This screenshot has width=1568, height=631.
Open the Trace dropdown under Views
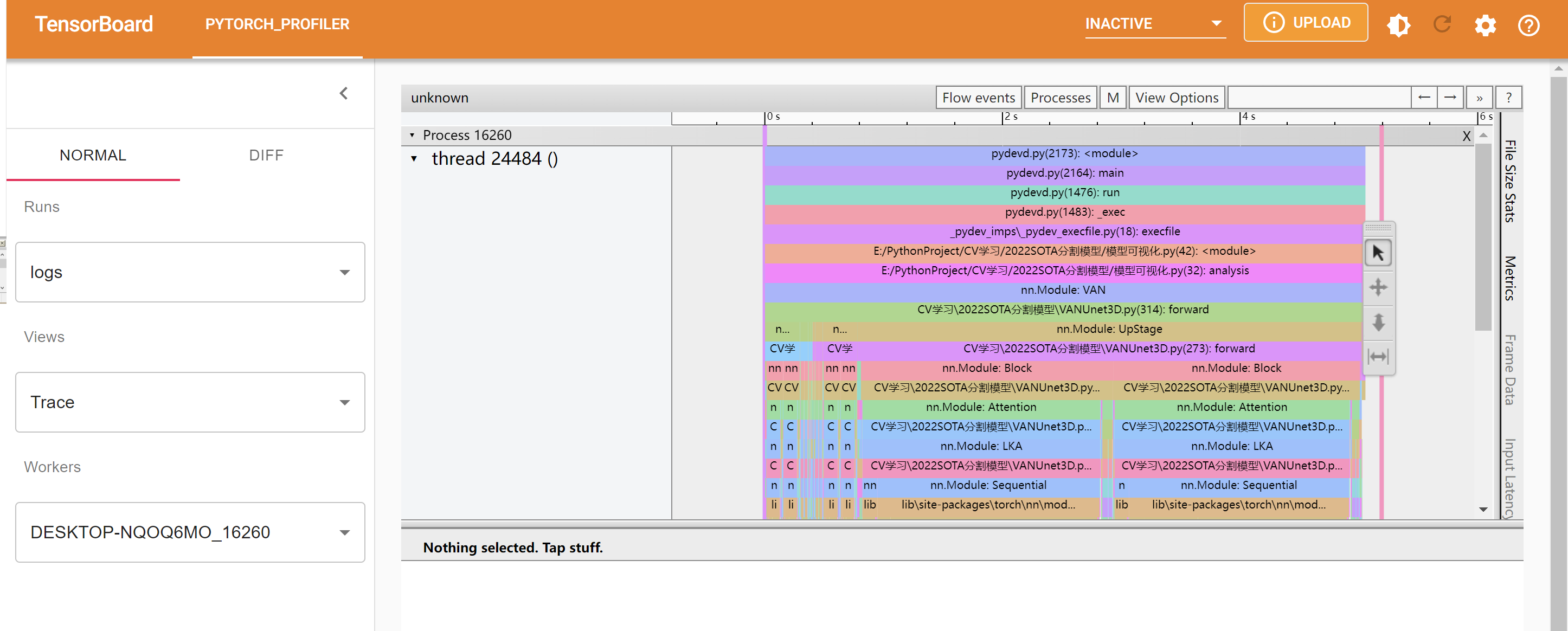189,402
